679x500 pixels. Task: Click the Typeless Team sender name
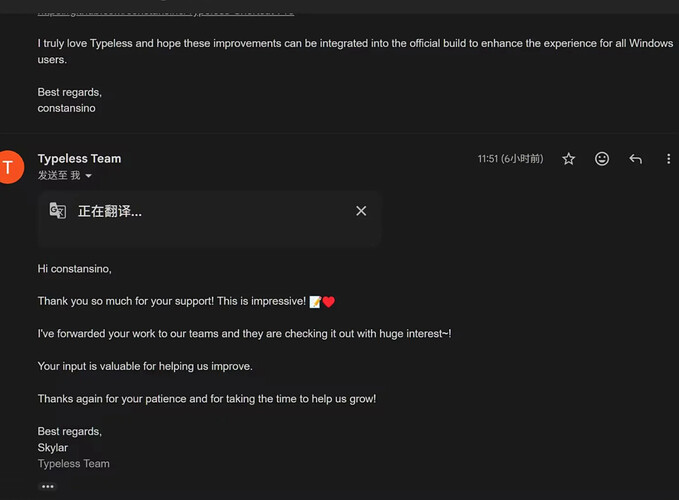[79, 158]
